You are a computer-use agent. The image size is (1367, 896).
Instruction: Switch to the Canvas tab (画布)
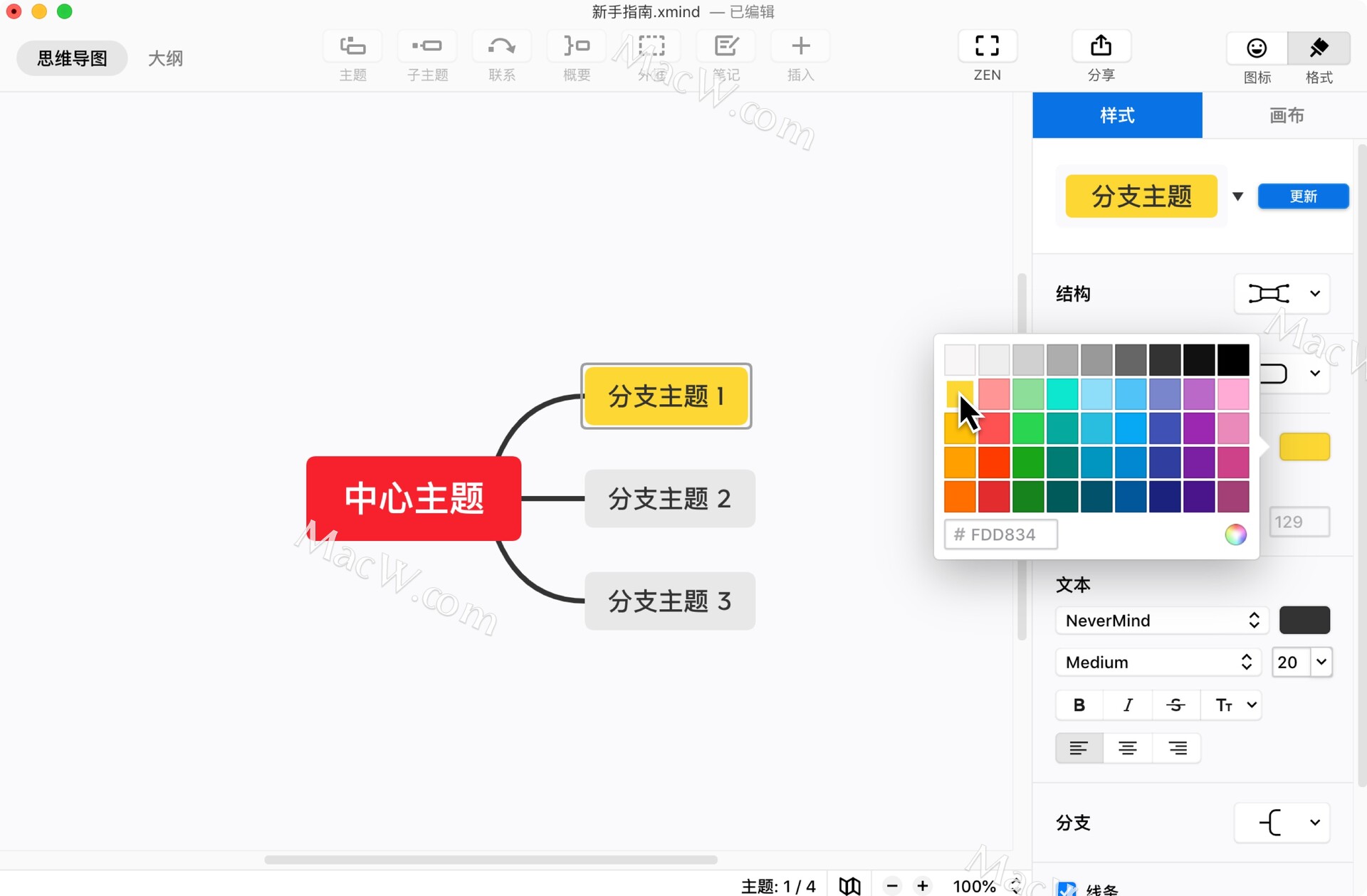[x=1286, y=115]
